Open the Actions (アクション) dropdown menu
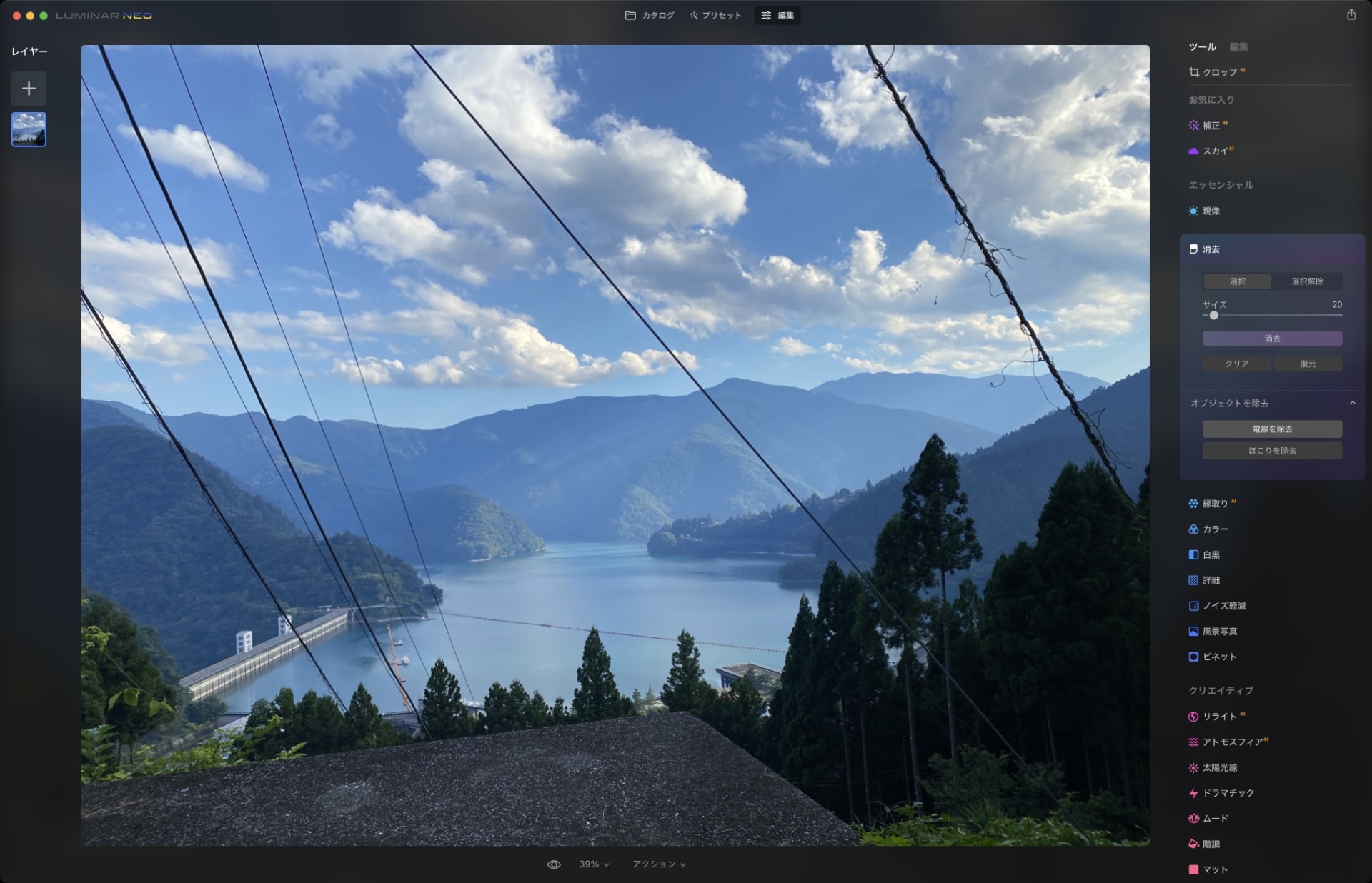Screen dimensions: 1372x883 point(659,864)
